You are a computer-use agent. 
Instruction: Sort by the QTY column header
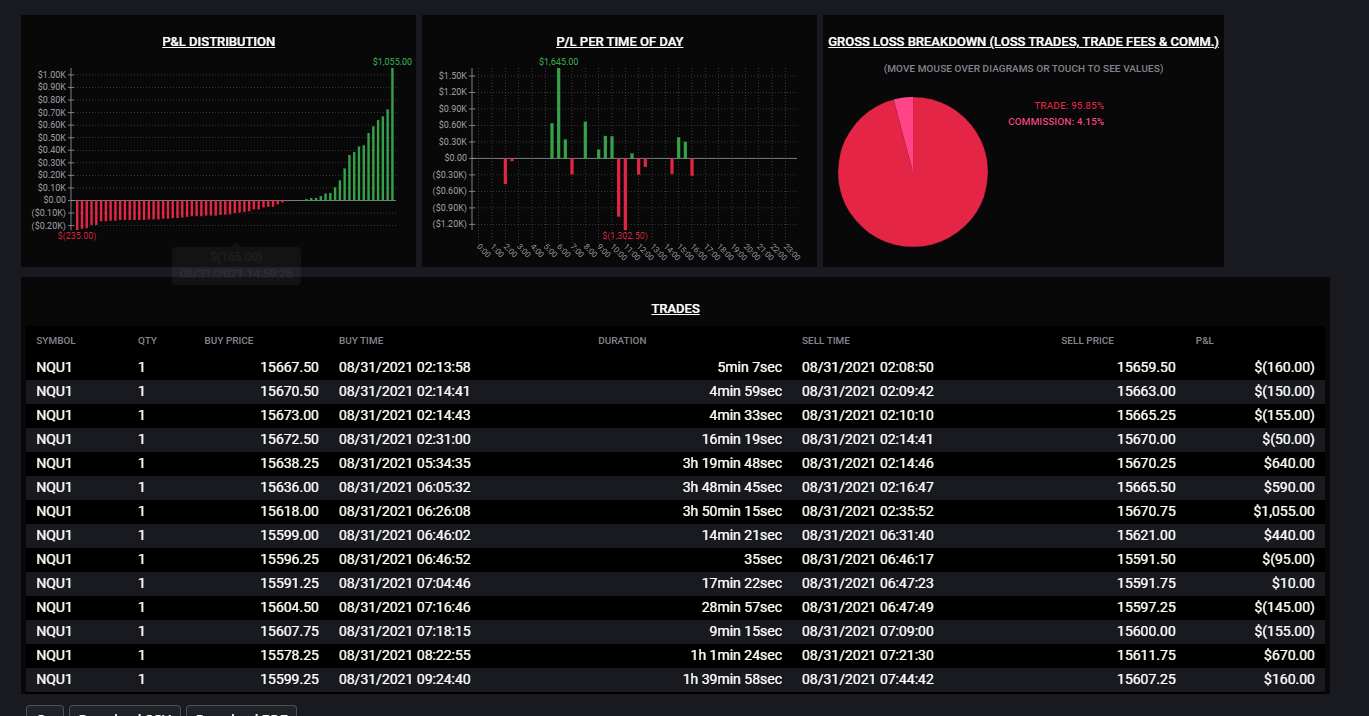[147, 341]
